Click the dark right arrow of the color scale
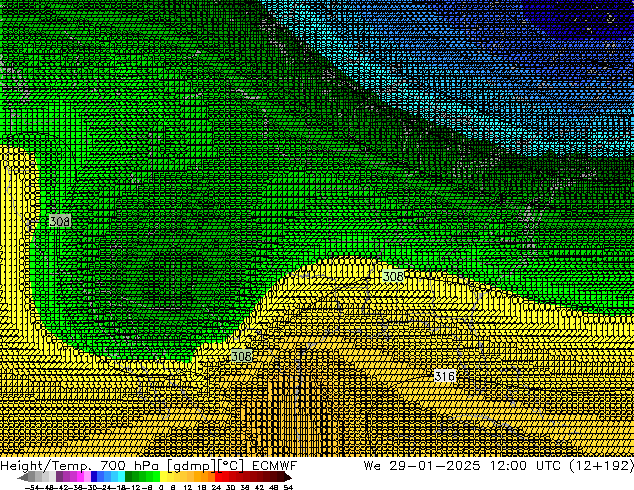This screenshot has width=634, height=490. (x=288, y=477)
